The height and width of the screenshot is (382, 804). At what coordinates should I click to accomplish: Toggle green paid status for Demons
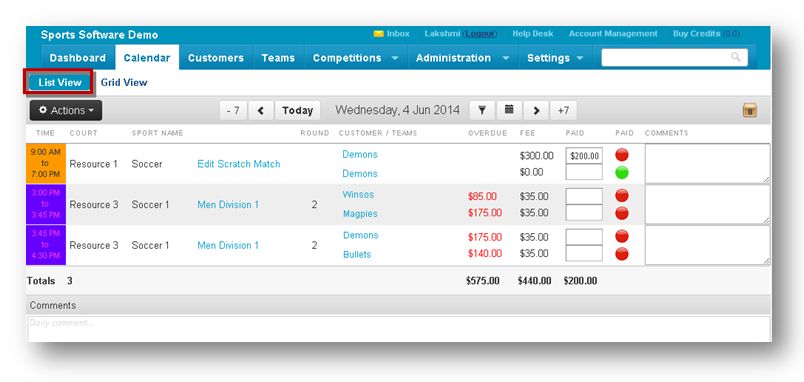coord(622,173)
